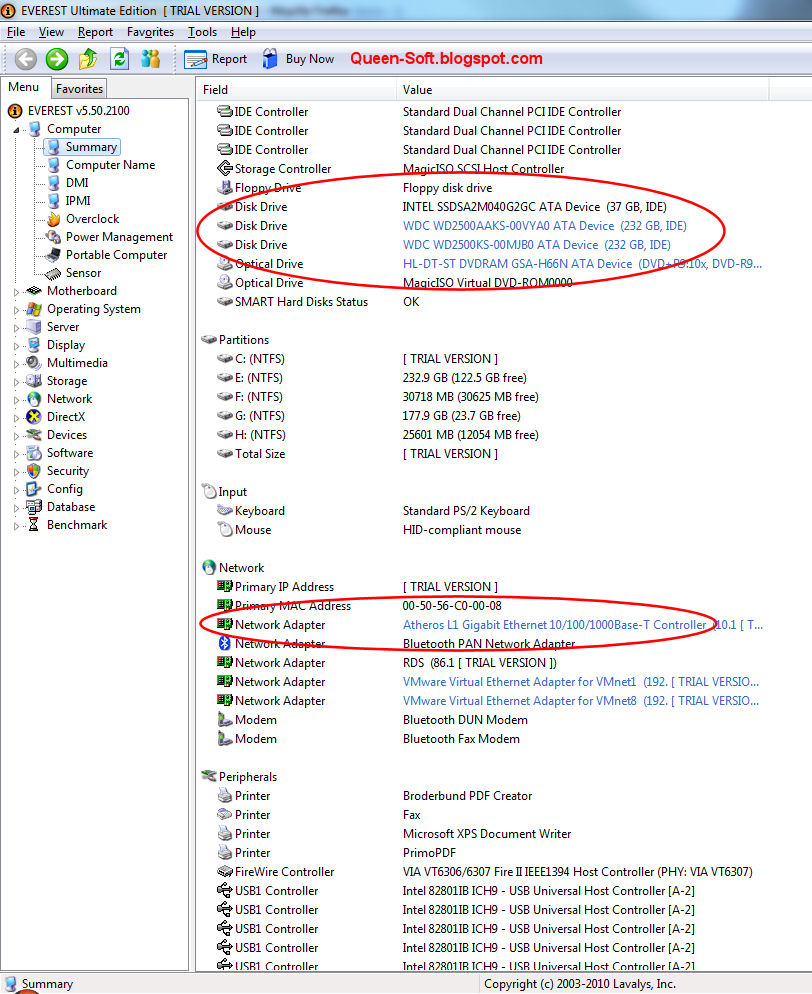Click the EVEREST v5.50.2100 root icon
812x994 pixels.
(x=15, y=112)
